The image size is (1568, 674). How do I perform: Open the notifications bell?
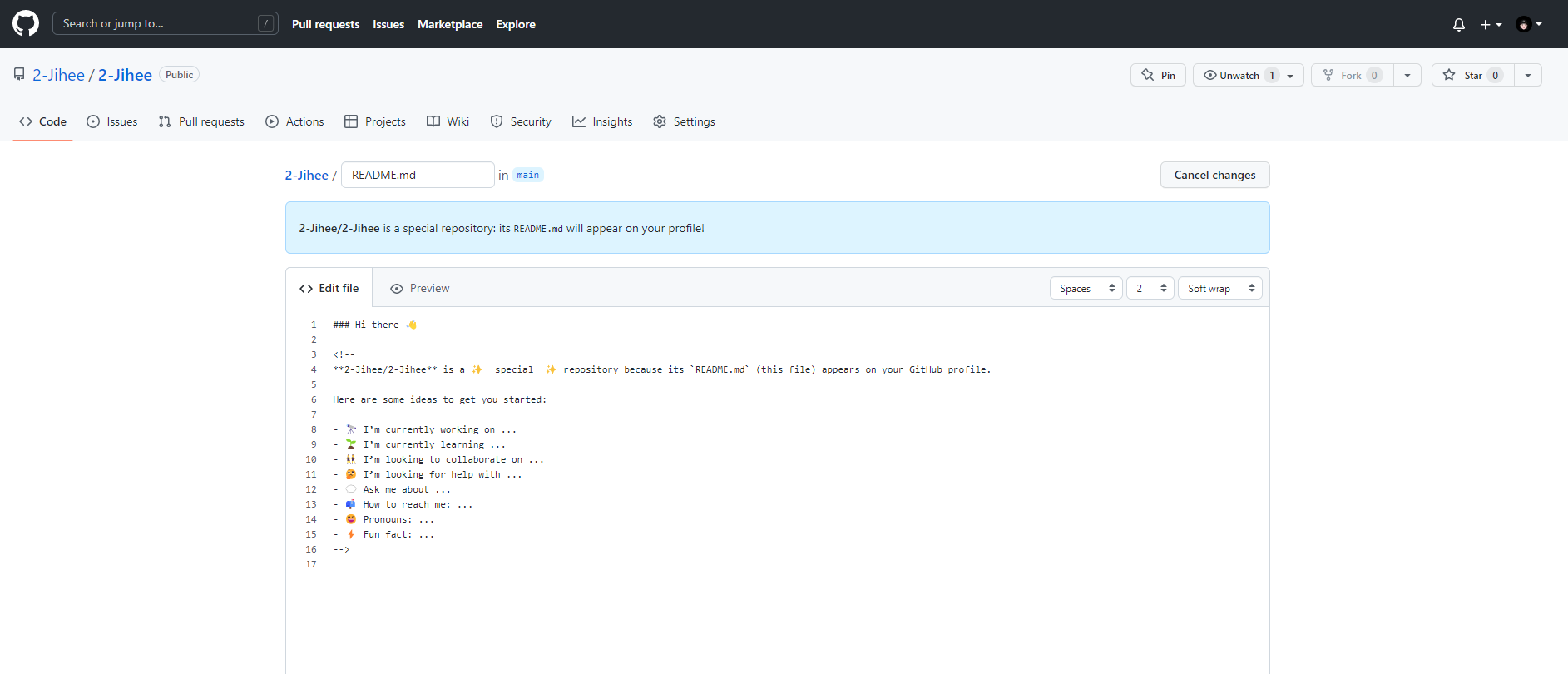1459,24
